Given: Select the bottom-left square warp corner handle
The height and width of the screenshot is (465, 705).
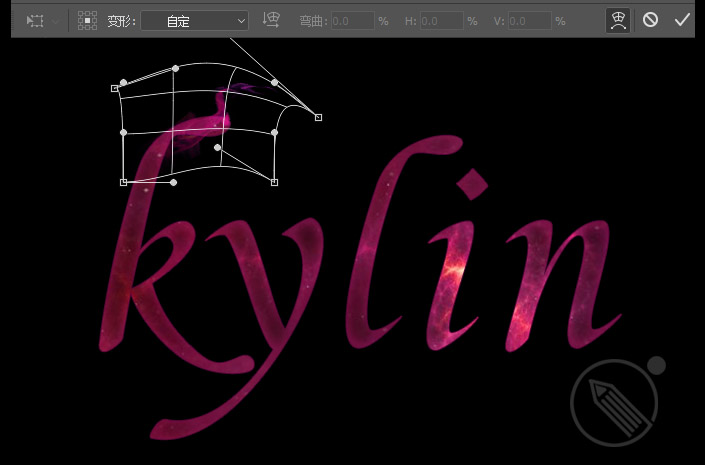Looking at the screenshot, I should point(124,182).
